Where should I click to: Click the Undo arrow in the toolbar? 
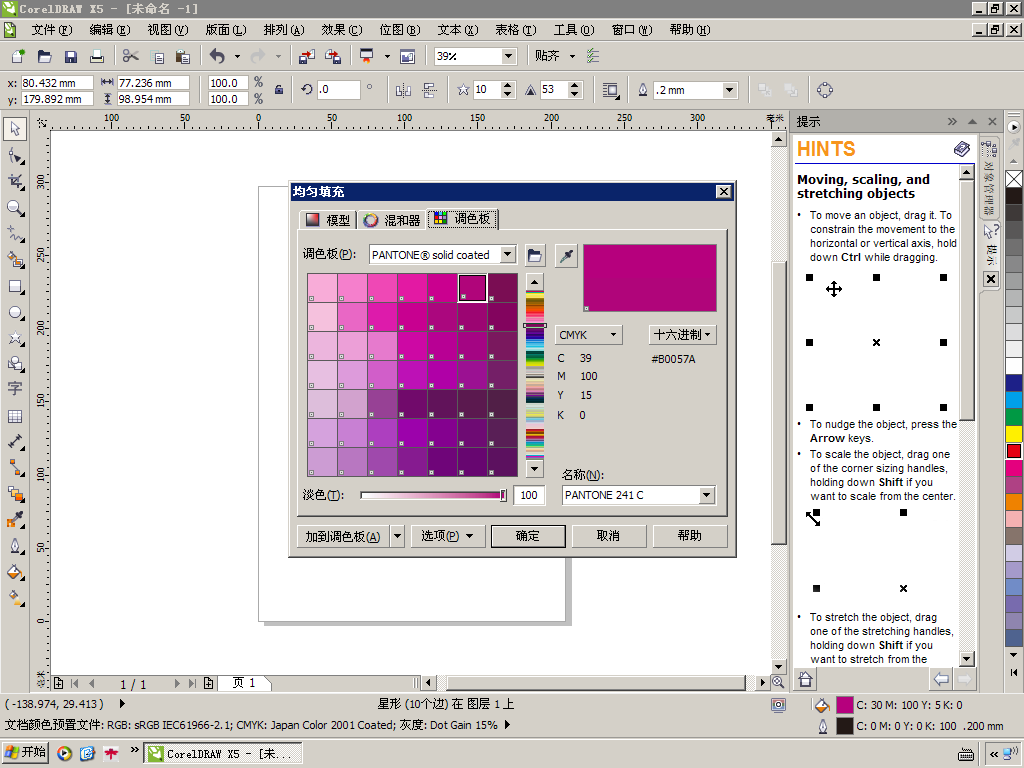click(217, 57)
